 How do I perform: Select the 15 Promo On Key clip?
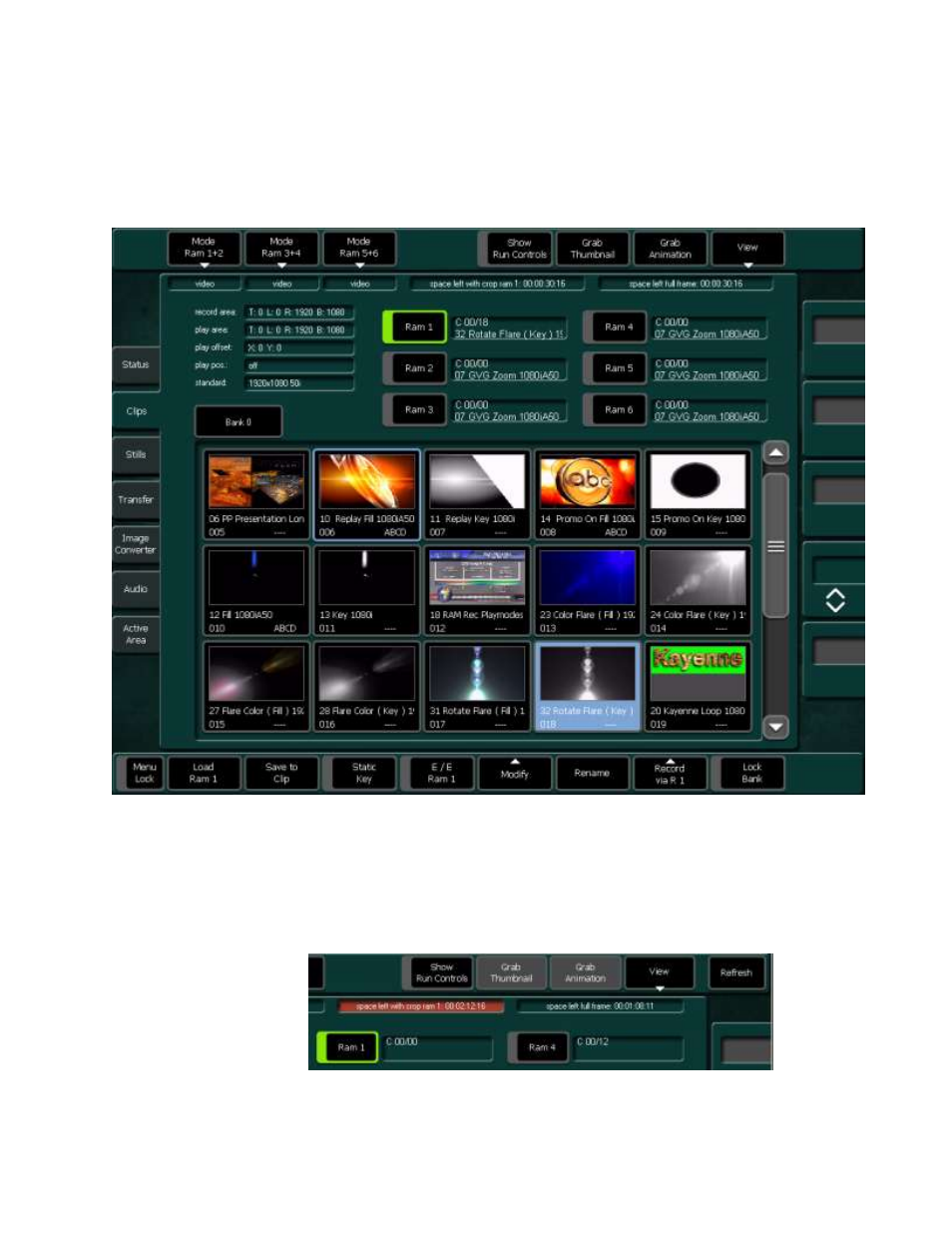click(699, 495)
